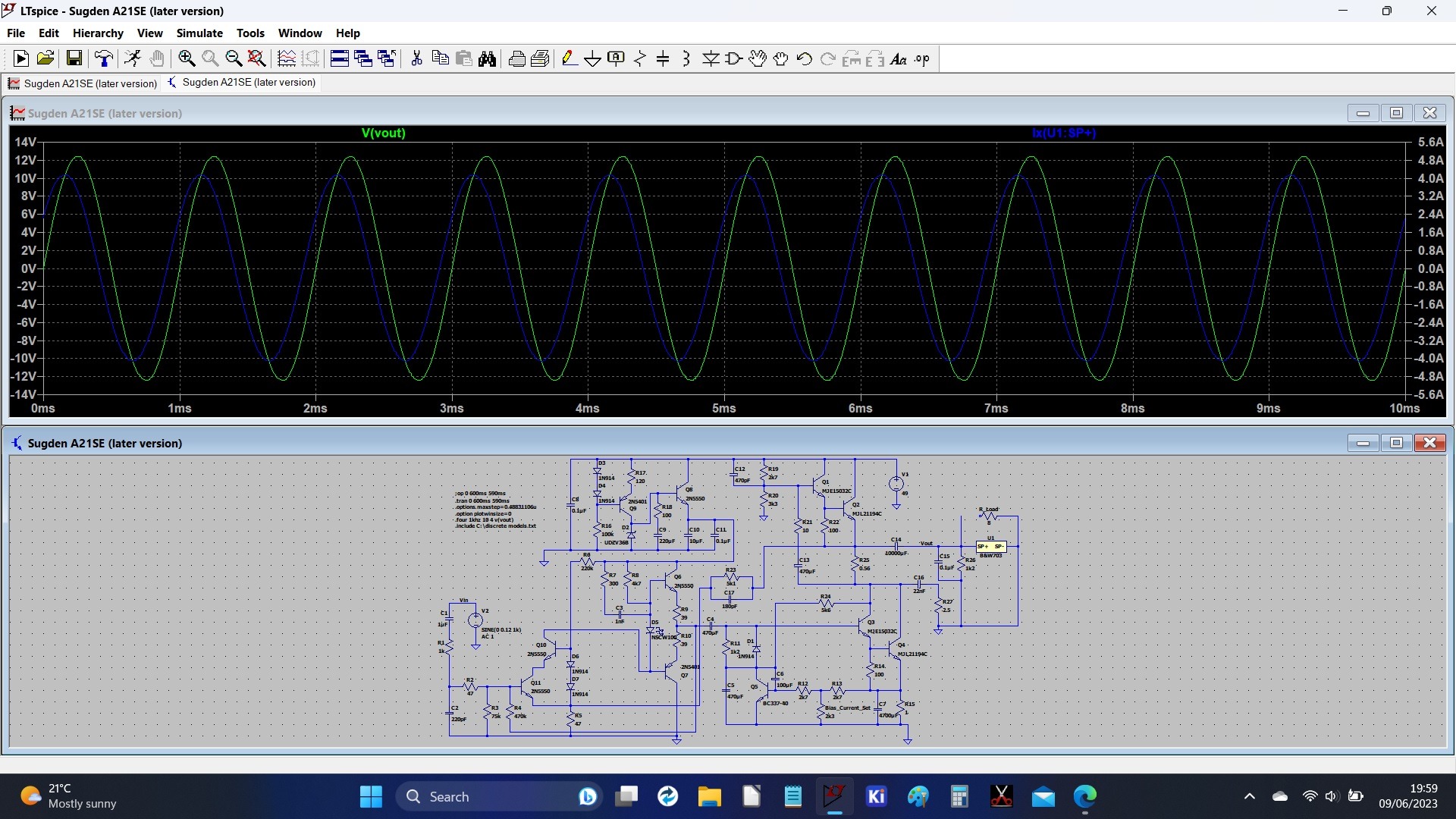Viewport: 1456px width, 819px height.
Task: Open File Explorer from the taskbar
Action: click(710, 796)
